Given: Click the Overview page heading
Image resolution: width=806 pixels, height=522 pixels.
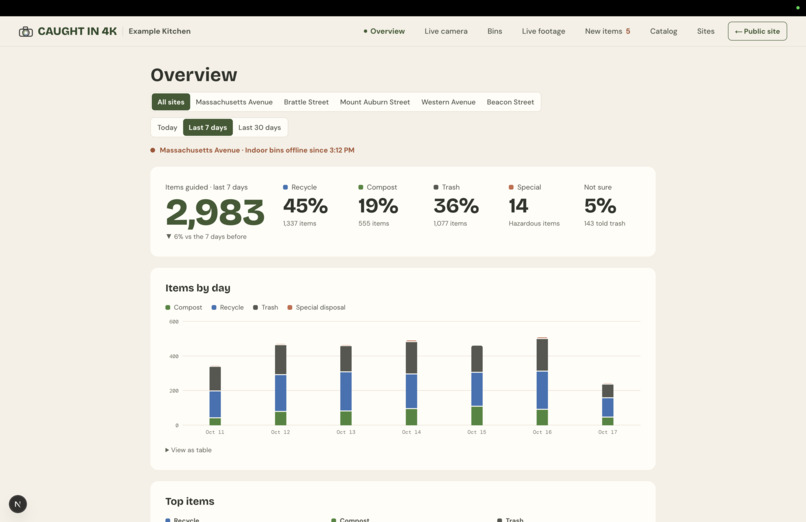Looking at the screenshot, I should click(194, 75).
